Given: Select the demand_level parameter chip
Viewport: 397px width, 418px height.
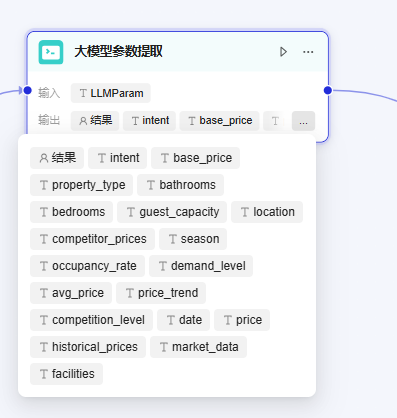Looking at the screenshot, I should [x=201, y=266].
